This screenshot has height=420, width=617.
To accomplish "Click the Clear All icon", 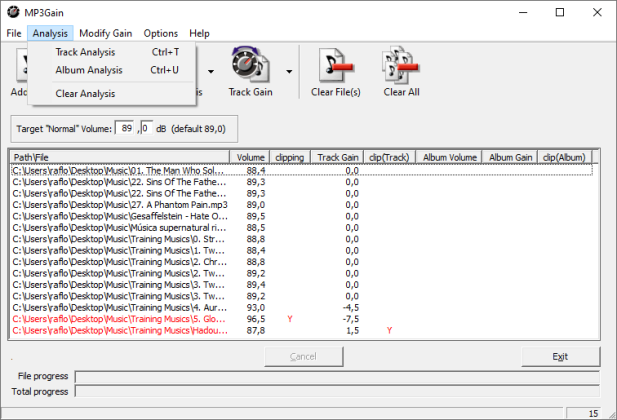I will tap(401, 68).
